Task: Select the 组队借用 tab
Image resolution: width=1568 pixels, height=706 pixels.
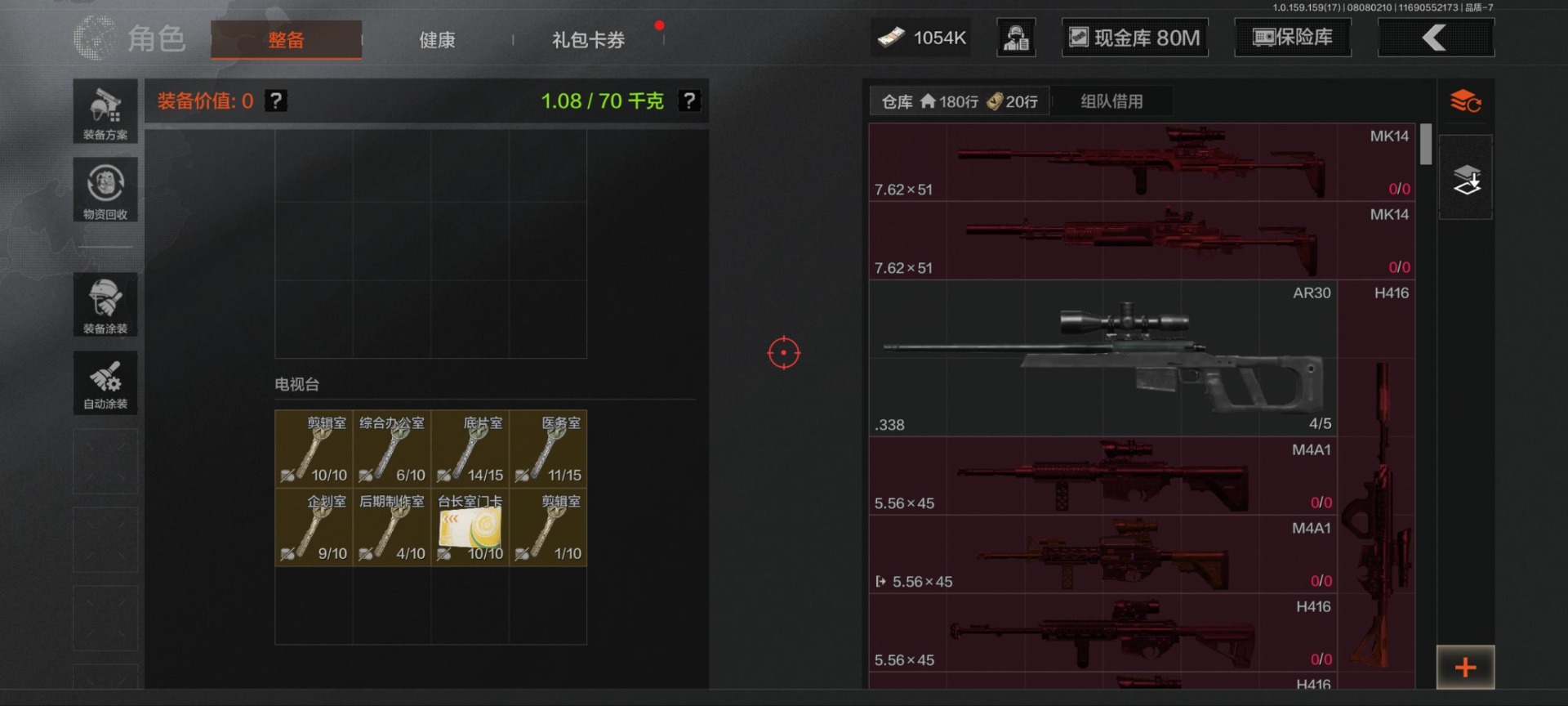Action: (x=1111, y=101)
